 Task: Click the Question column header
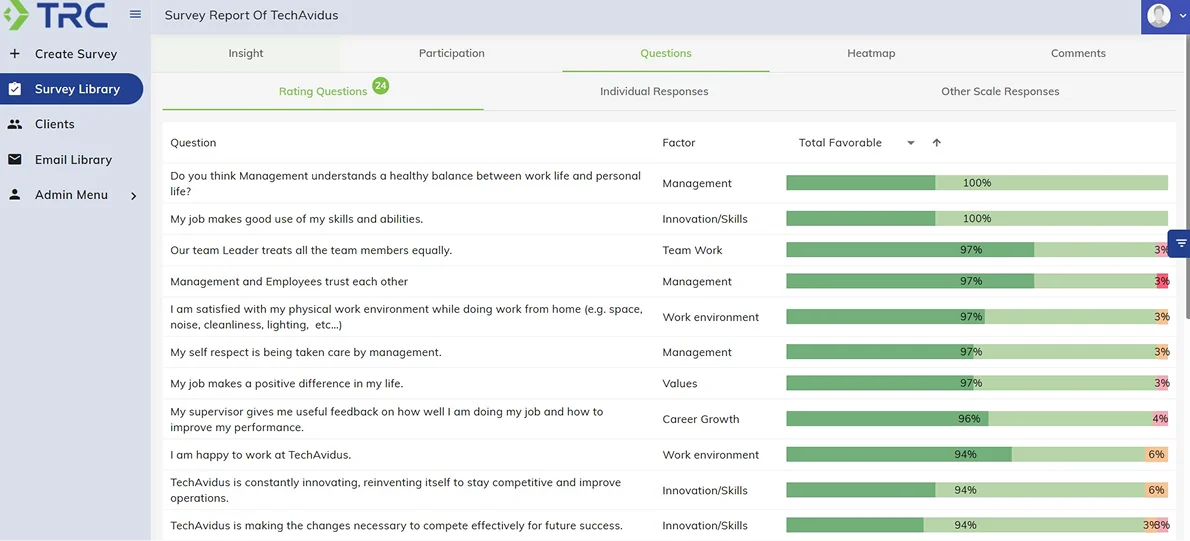[x=193, y=143]
